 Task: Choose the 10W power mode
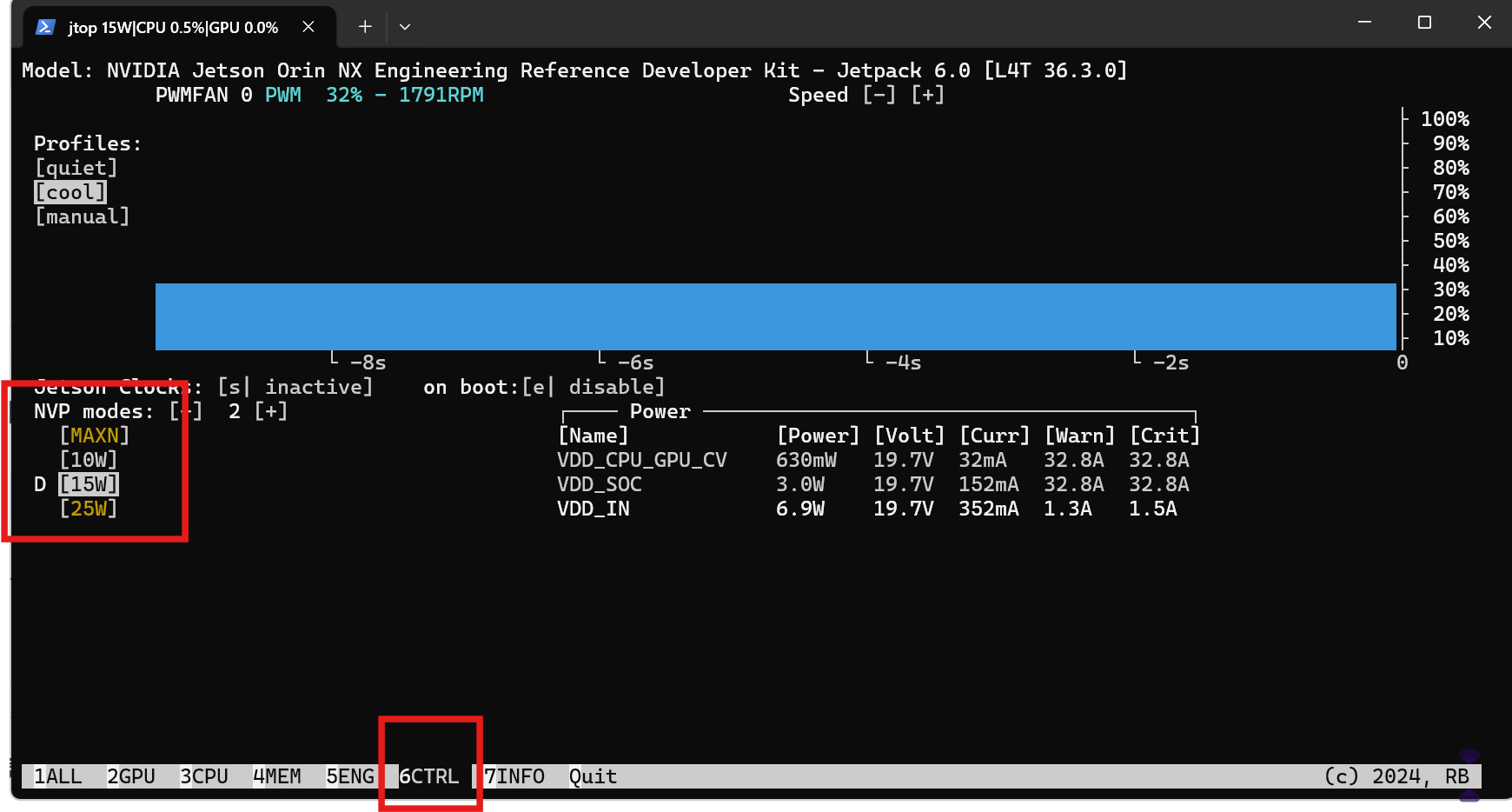tap(88, 460)
